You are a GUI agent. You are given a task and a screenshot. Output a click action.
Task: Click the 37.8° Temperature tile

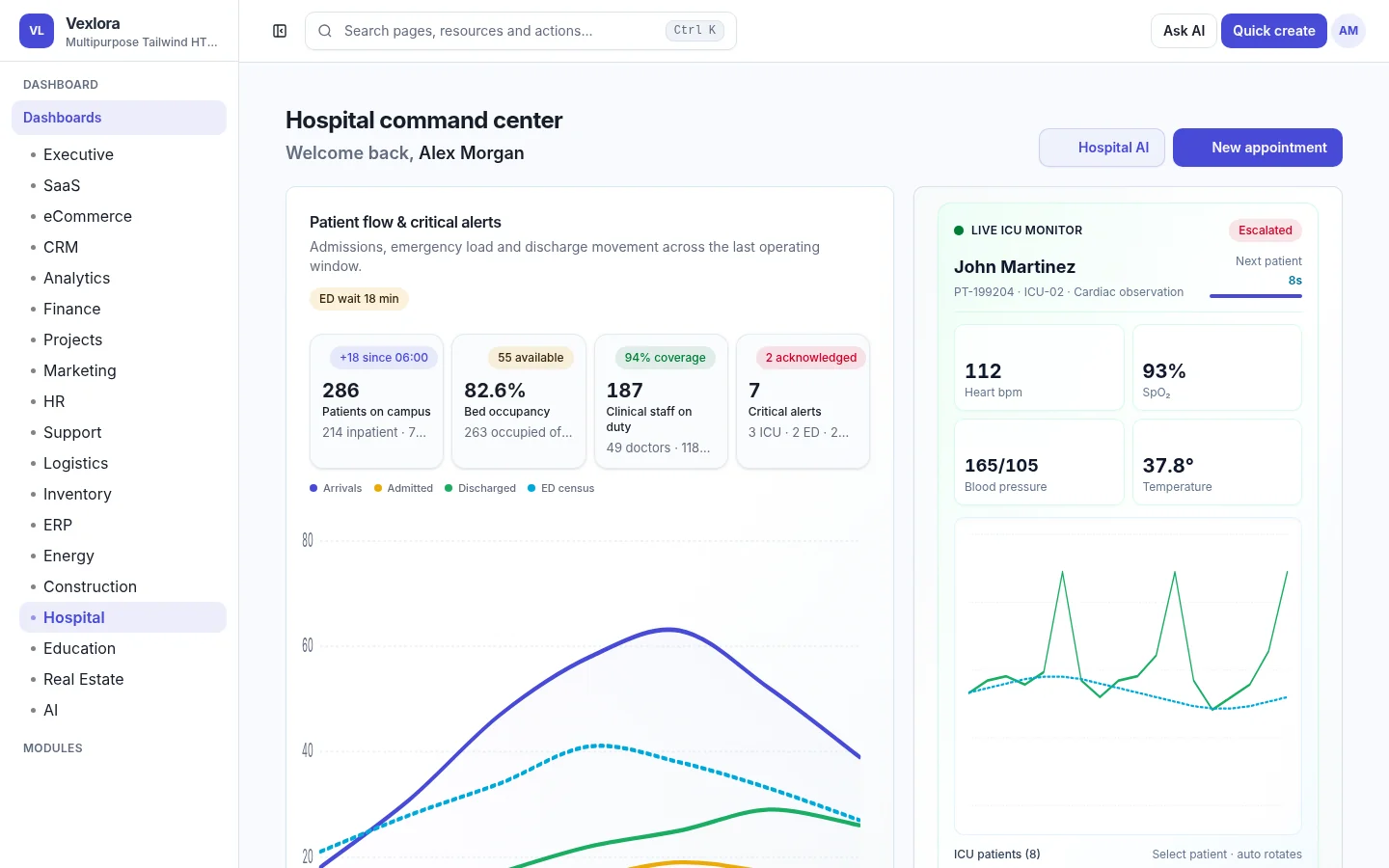1217,462
